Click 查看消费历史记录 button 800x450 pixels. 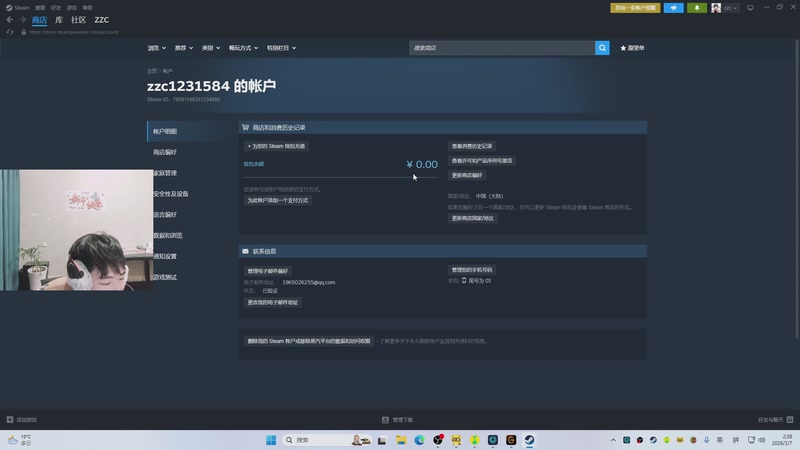472,146
